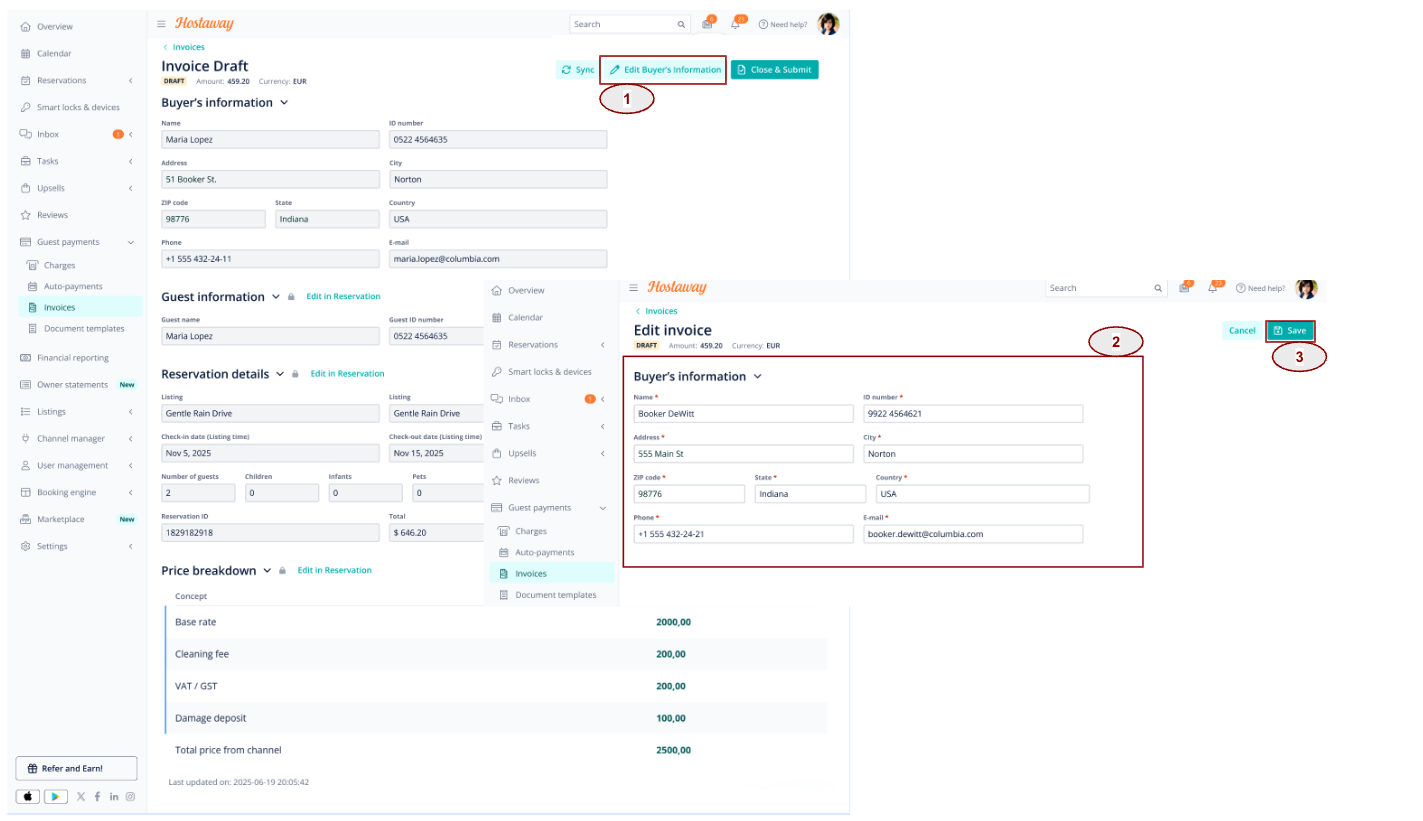Click Edit in Reservation beside Guest information
Viewport: 1423px width, 821px height.
(x=343, y=297)
